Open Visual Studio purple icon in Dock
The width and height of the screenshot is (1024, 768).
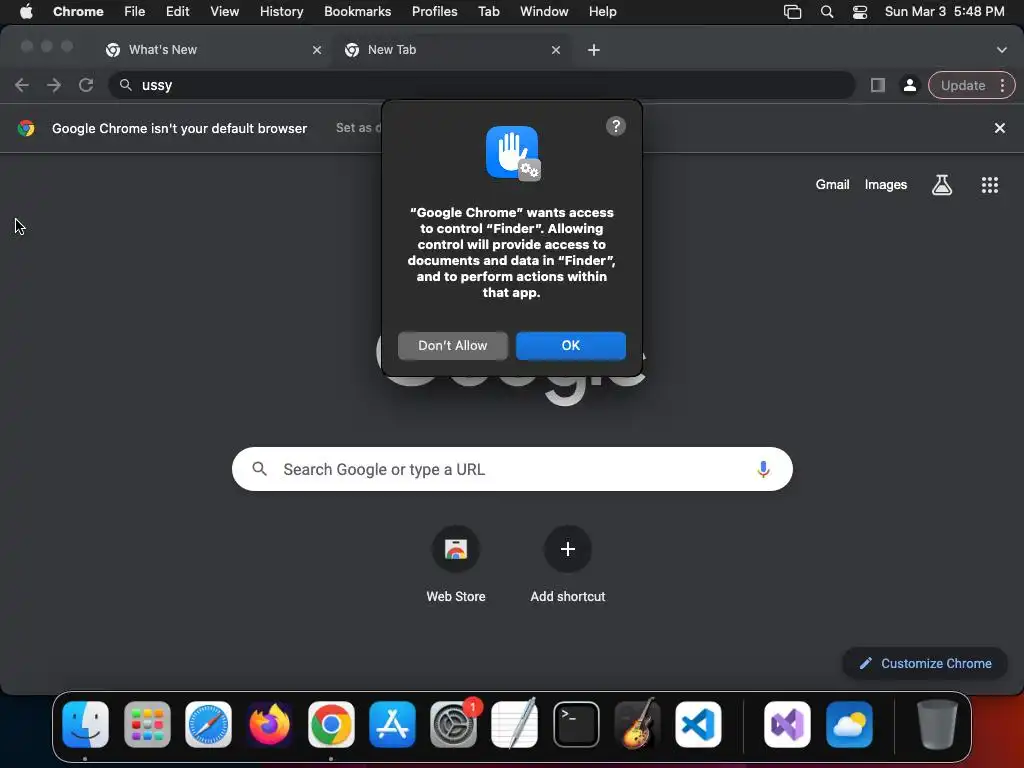click(x=788, y=724)
